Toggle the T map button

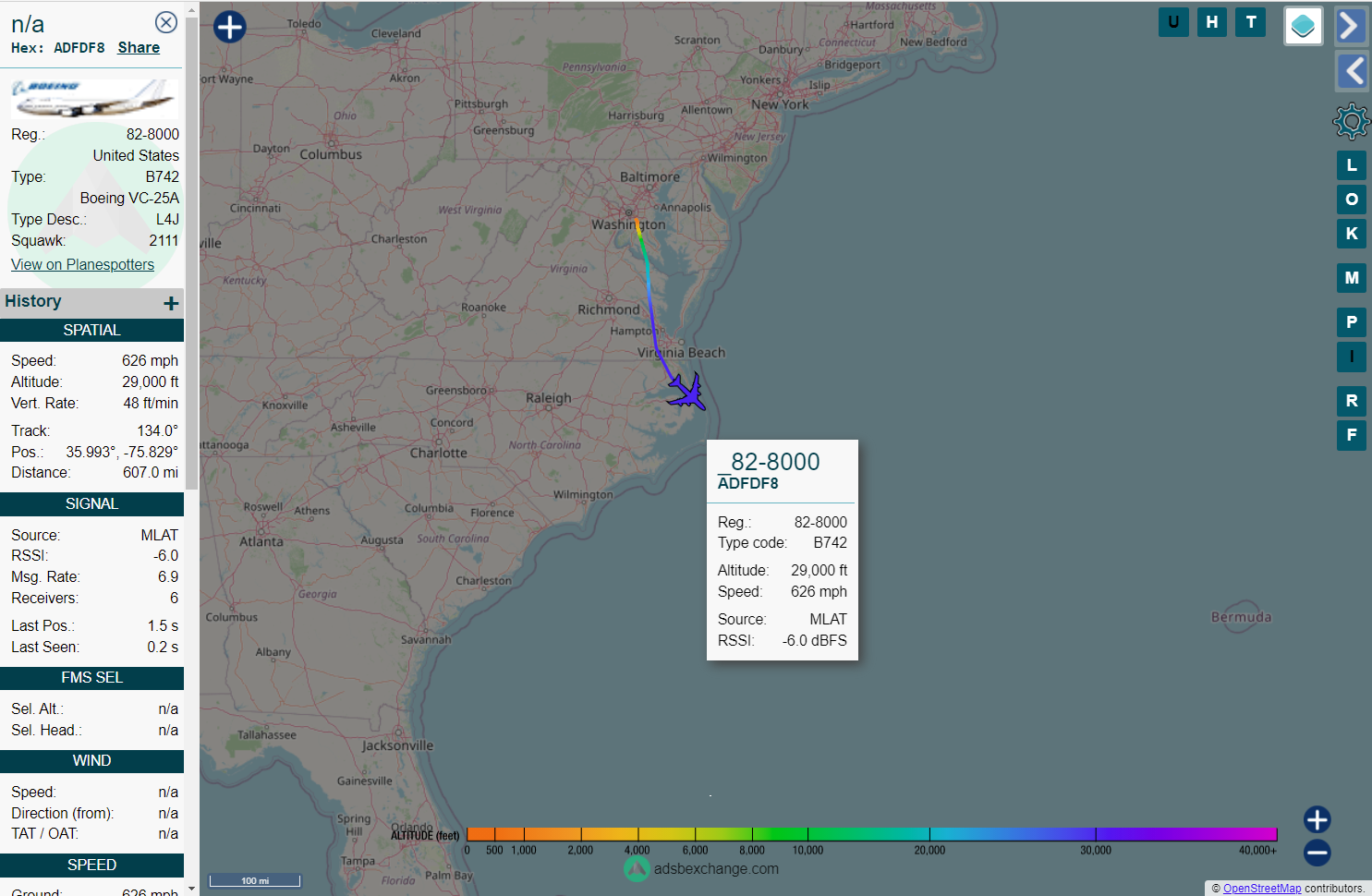point(1251,22)
